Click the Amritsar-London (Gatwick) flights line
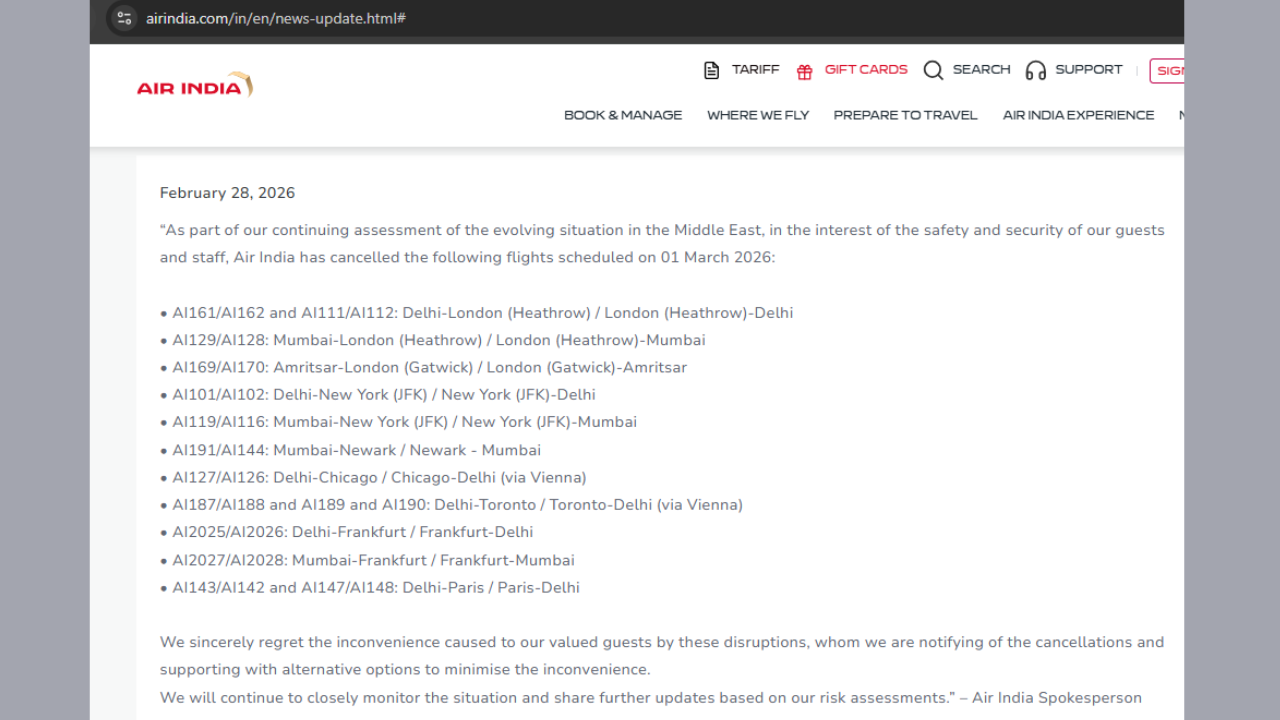 tap(429, 367)
